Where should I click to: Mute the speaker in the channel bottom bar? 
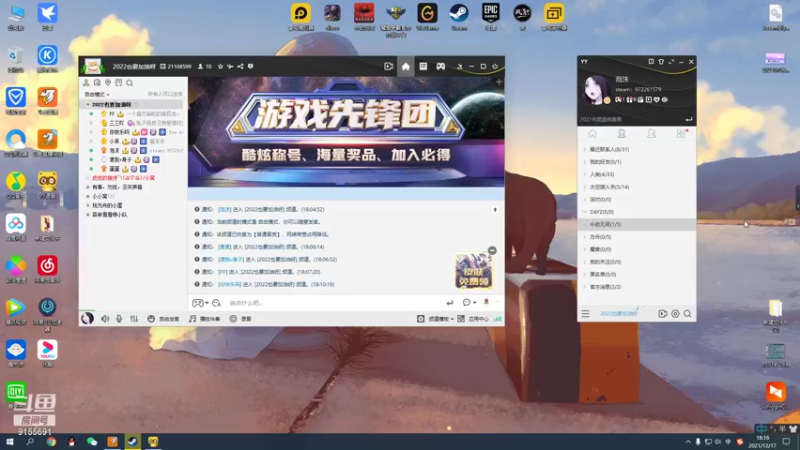pyautogui.click(x=105, y=319)
